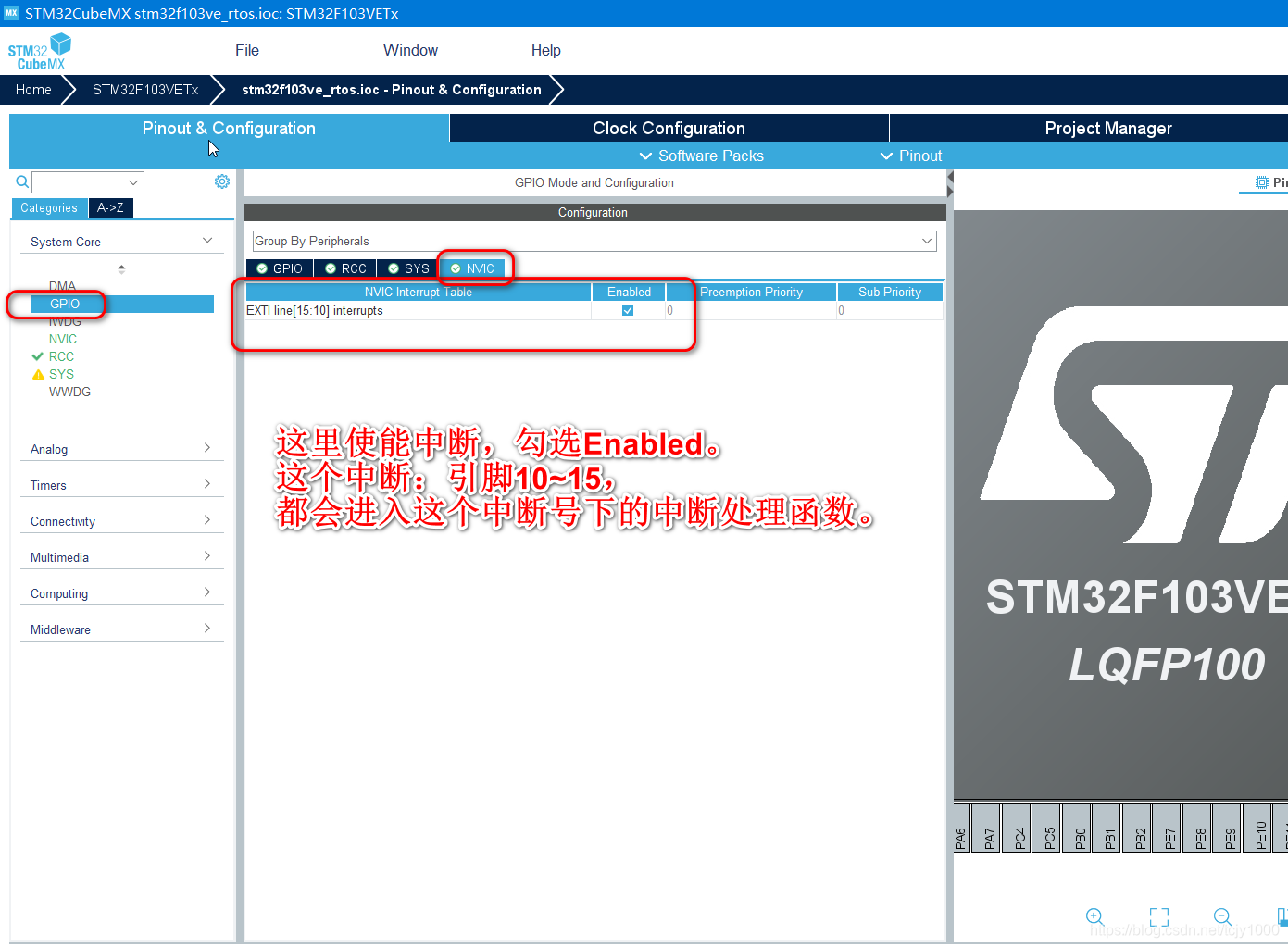Click the peripheral search input field
1288x947 pixels.
80,182
